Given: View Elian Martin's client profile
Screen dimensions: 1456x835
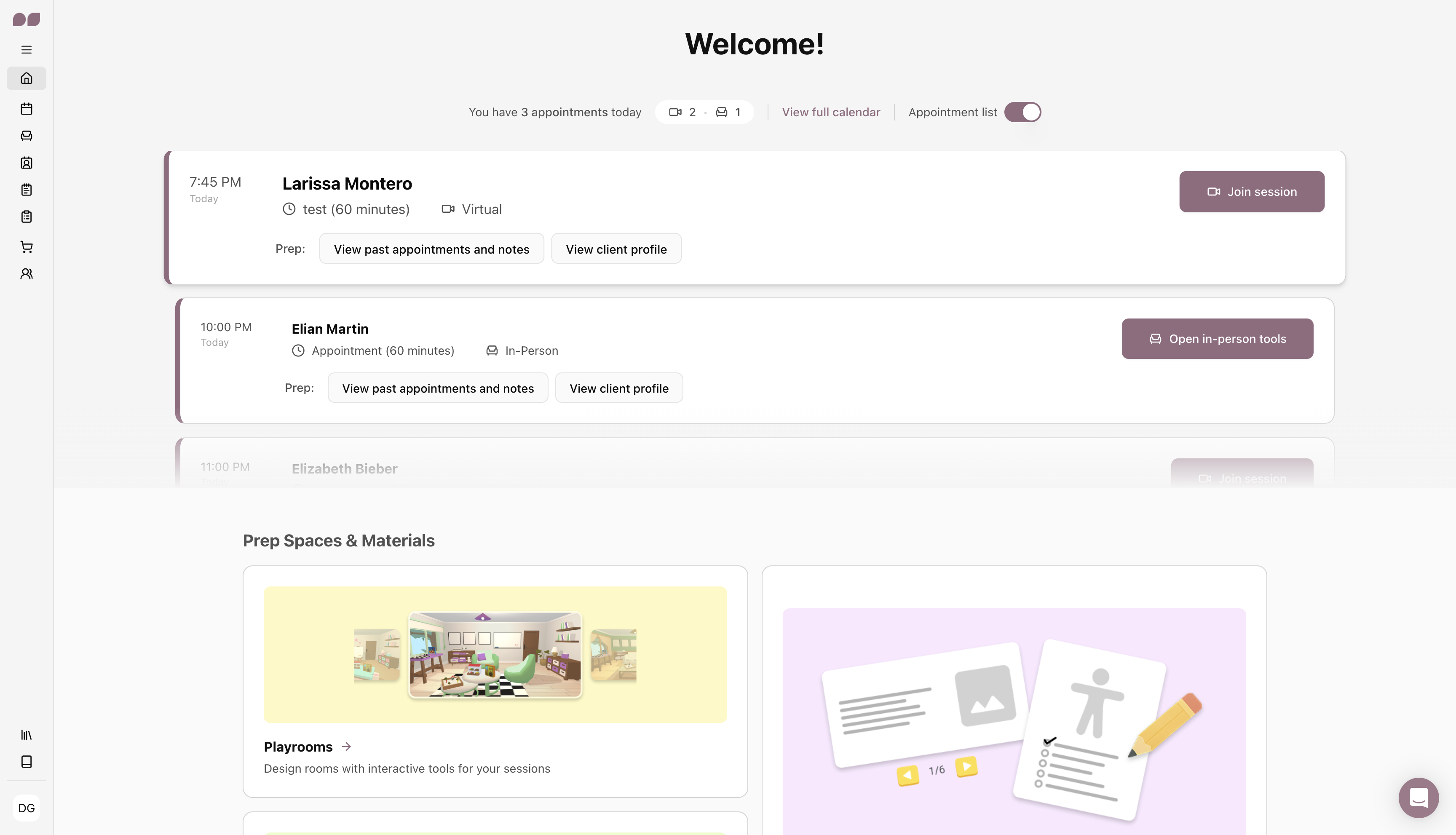Looking at the screenshot, I should [619, 388].
